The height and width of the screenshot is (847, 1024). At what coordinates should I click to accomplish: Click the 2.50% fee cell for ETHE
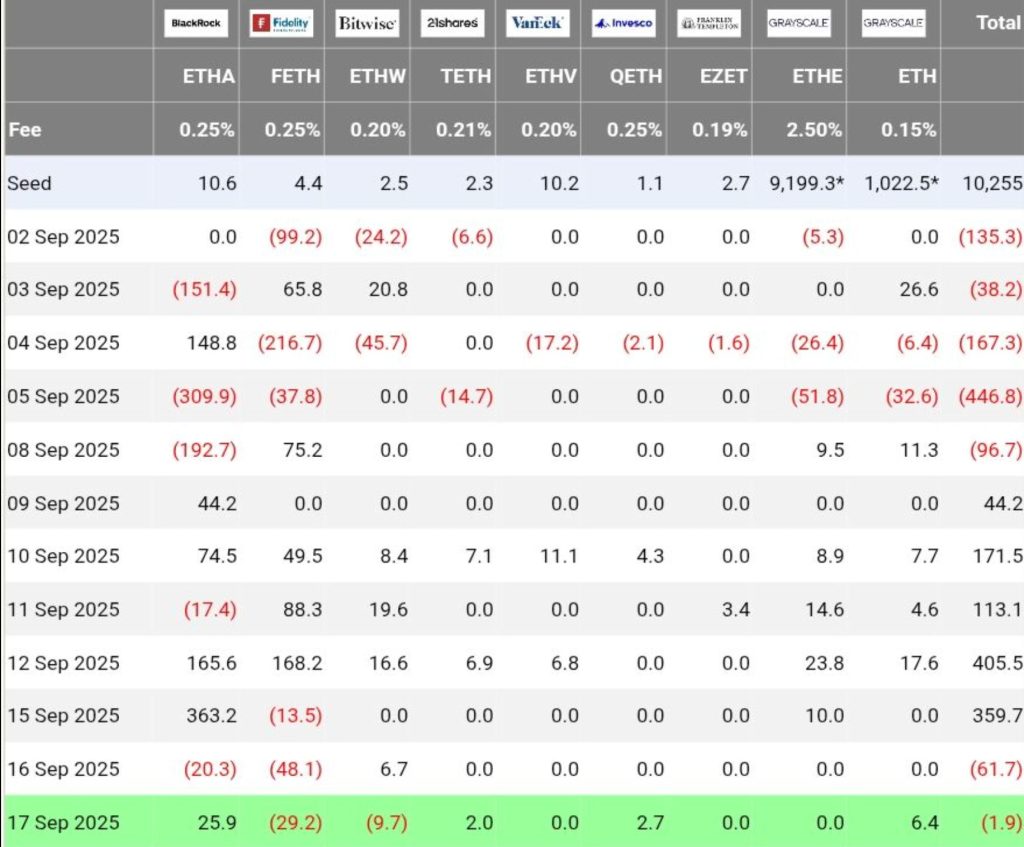click(820, 130)
